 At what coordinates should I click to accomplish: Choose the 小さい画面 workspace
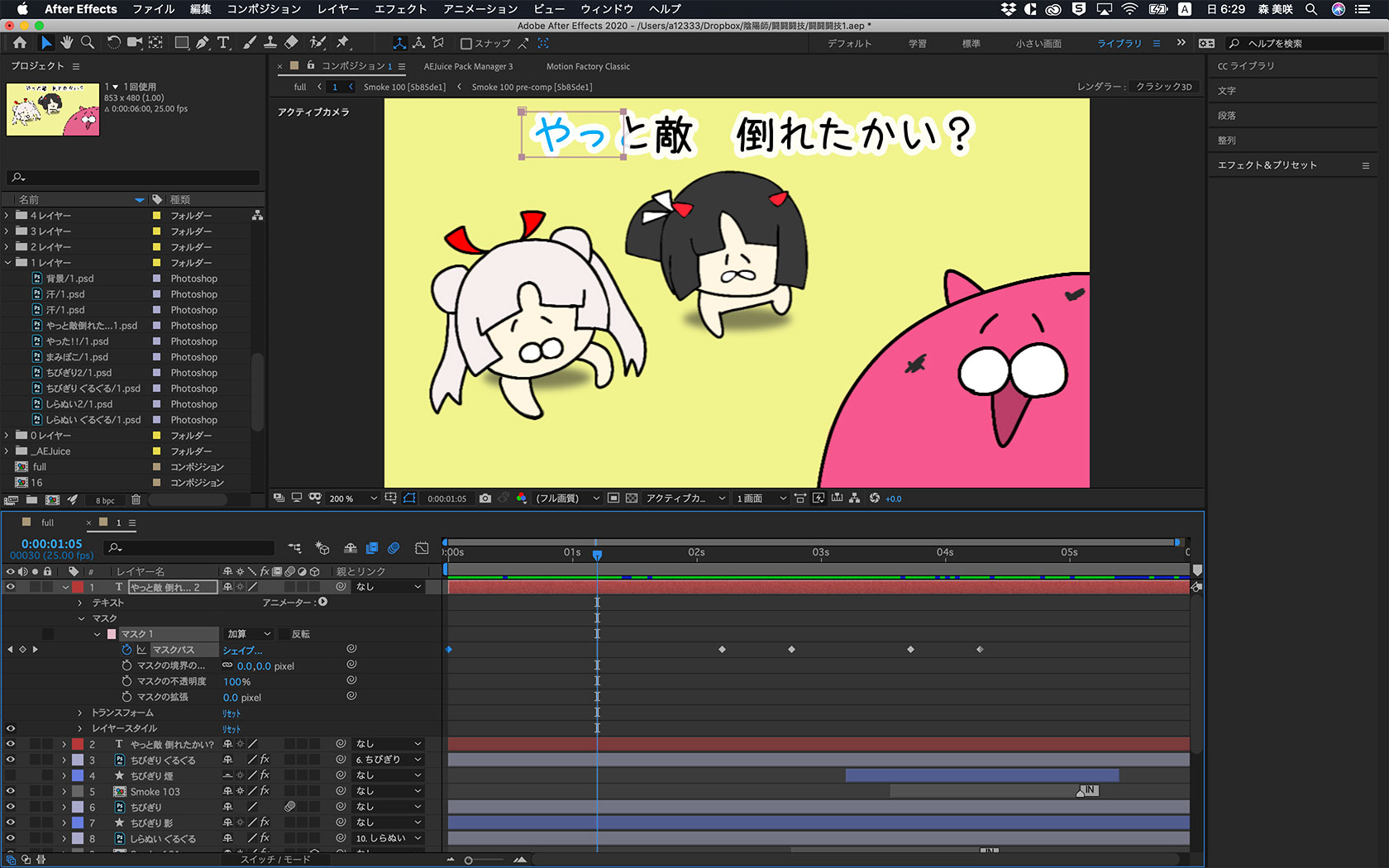[1038, 44]
